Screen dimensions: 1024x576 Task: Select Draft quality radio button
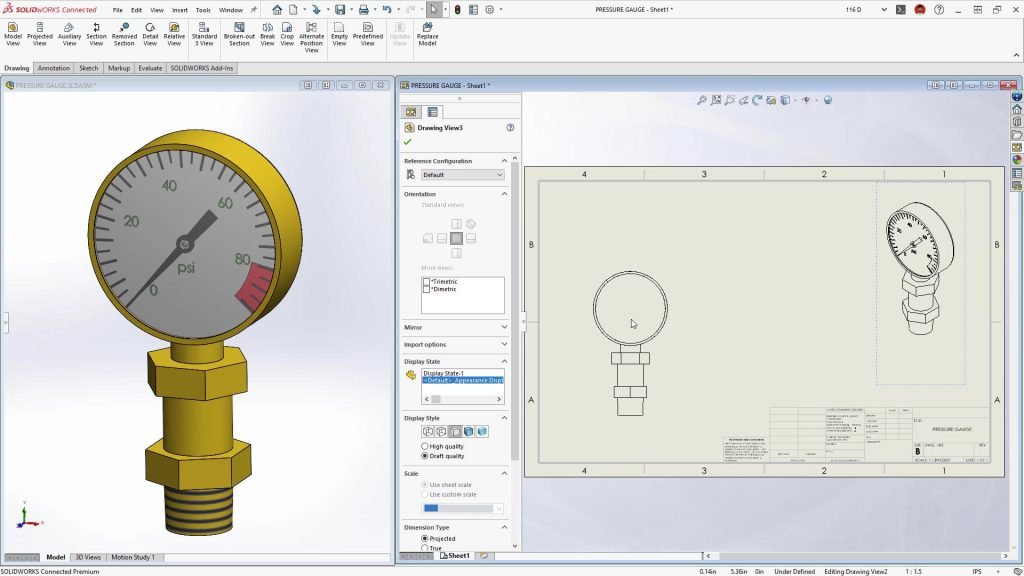coord(424,456)
